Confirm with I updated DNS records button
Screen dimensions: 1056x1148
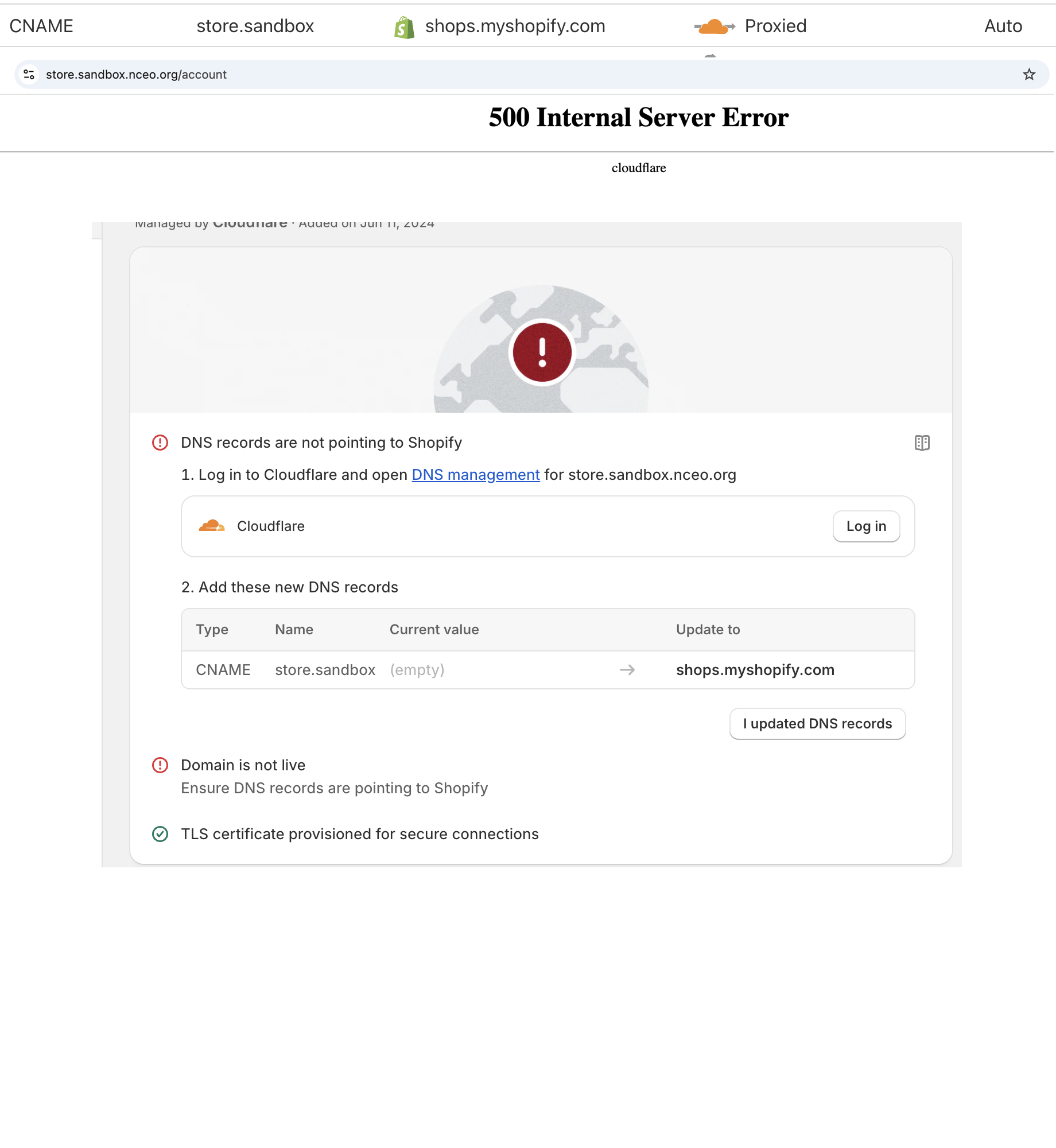click(x=817, y=724)
